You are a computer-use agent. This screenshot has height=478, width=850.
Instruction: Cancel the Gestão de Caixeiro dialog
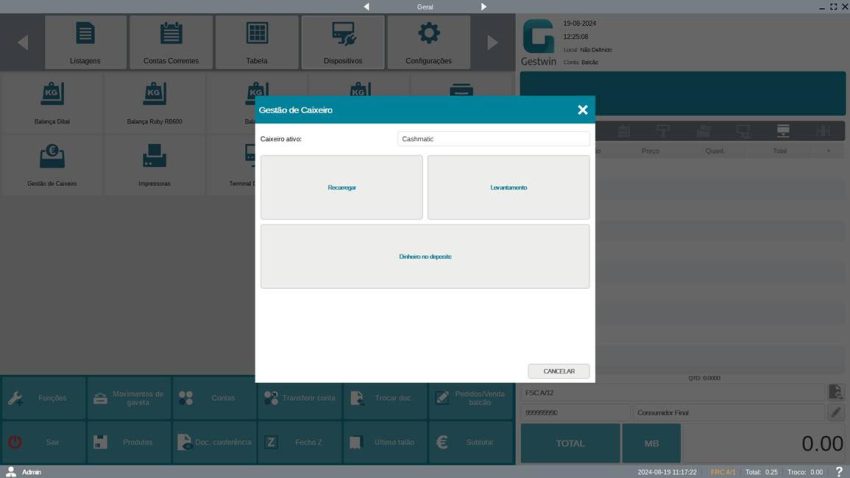(559, 371)
